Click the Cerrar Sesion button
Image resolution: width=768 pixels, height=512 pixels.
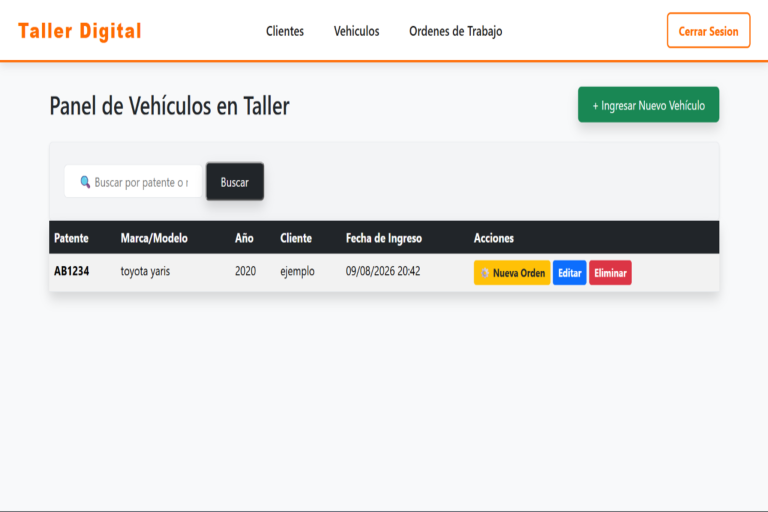pyautogui.click(x=708, y=31)
